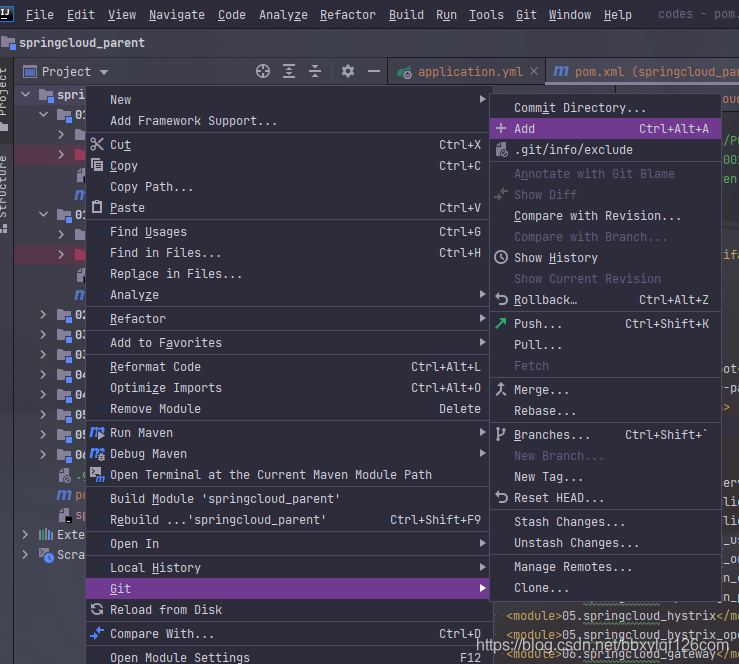Open Manage Remotes...
The width and height of the screenshot is (739, 664).
tap(605, 566)
